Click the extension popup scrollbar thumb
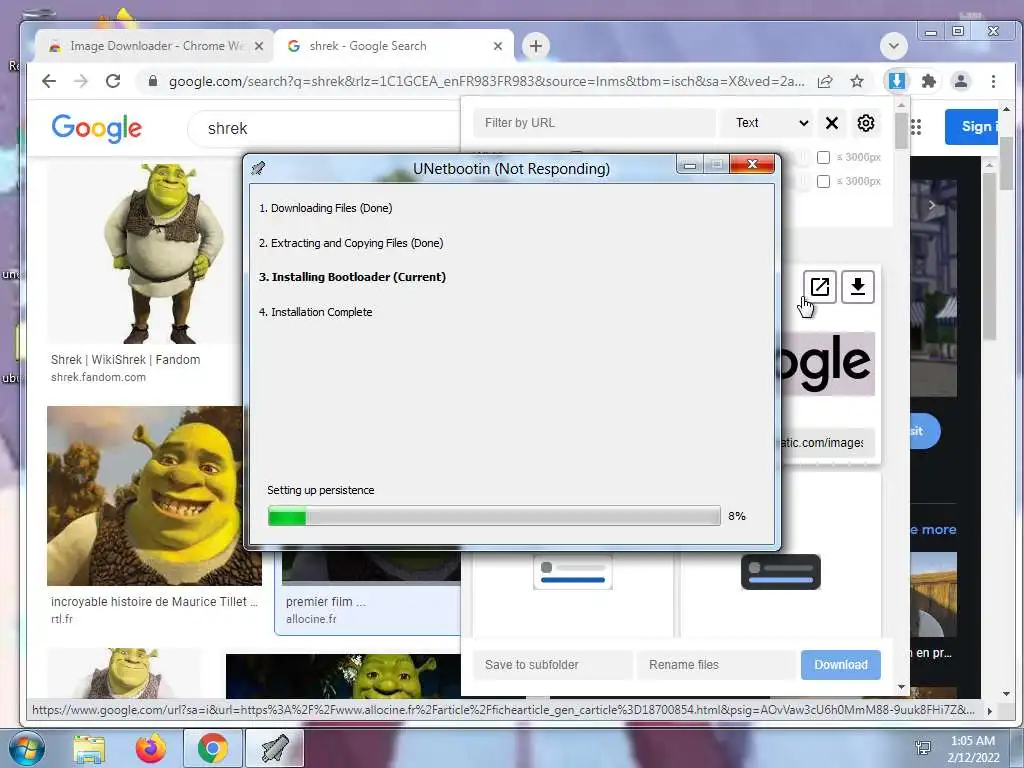Viewport: 1024px width, 768px height. [x=901, y=131]
